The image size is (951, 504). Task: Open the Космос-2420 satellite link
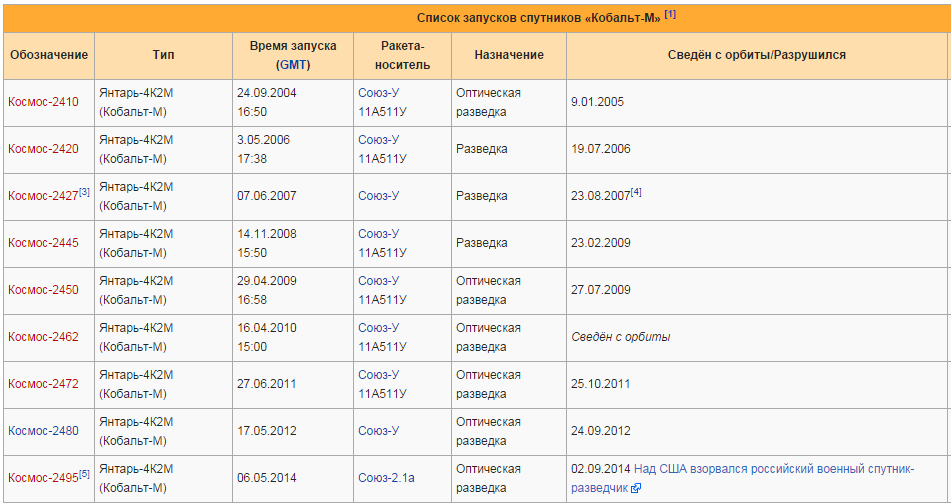(43, 149)
